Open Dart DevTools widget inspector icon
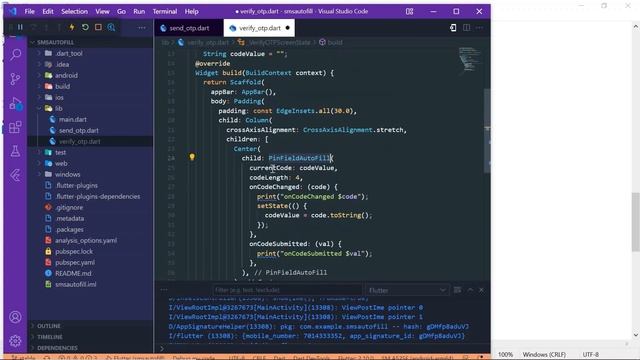 point(111,27)
